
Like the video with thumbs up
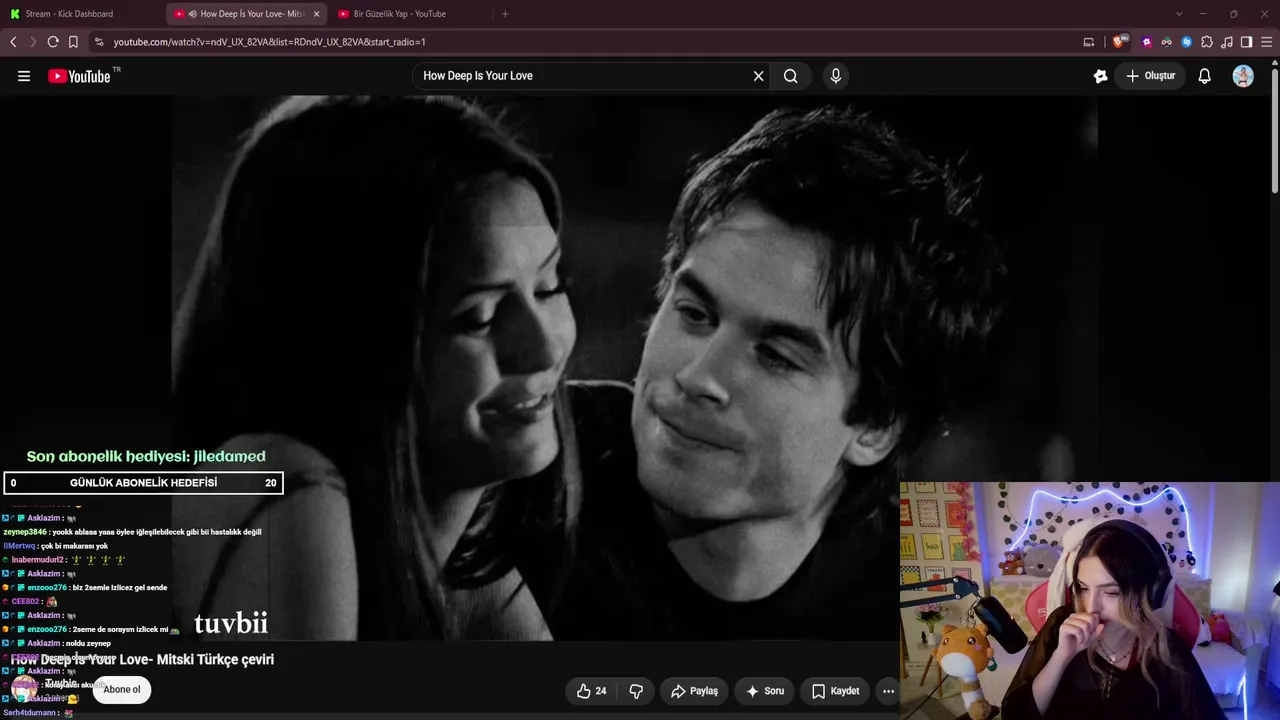click(592, 691)
